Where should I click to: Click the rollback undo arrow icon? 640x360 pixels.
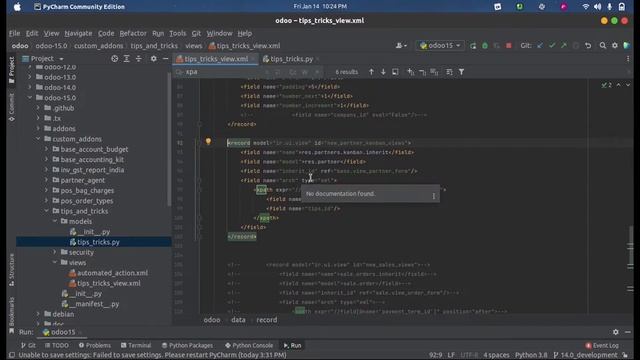(588, 46)
